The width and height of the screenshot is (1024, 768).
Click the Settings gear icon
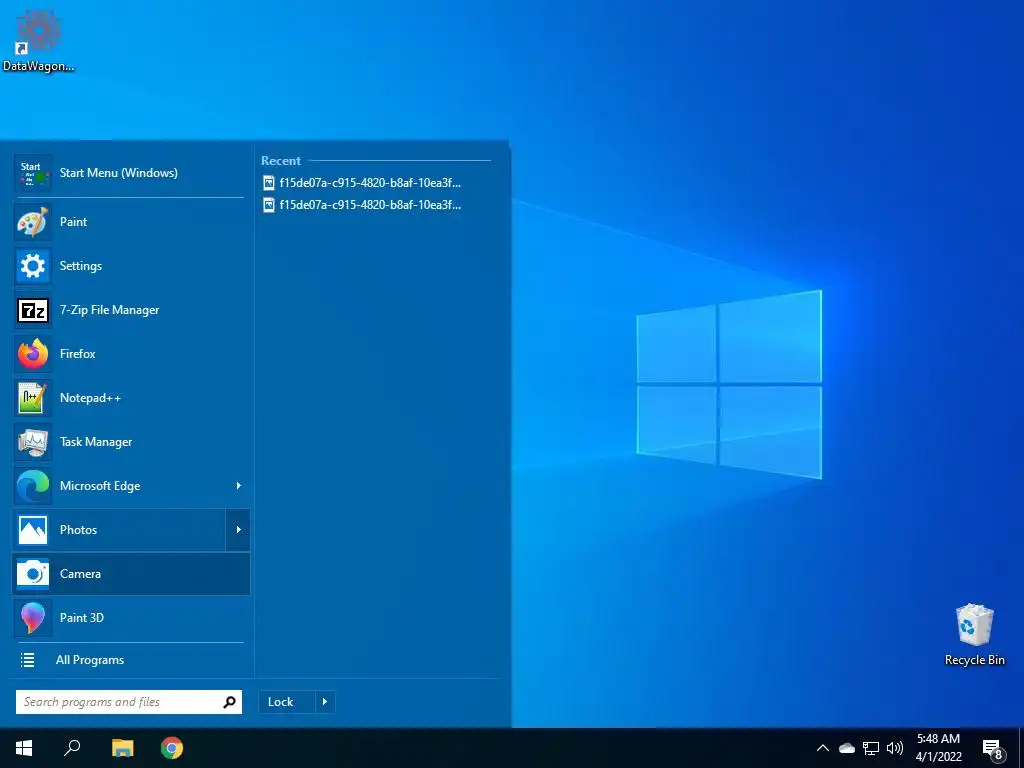tap(33, 266)
